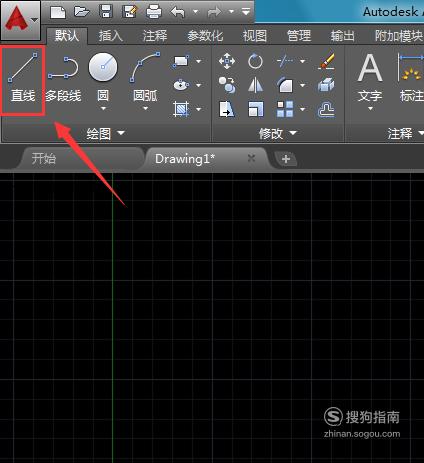Select the Erase tool
This screenshot has width=424, height=463.
click(326, 60)
